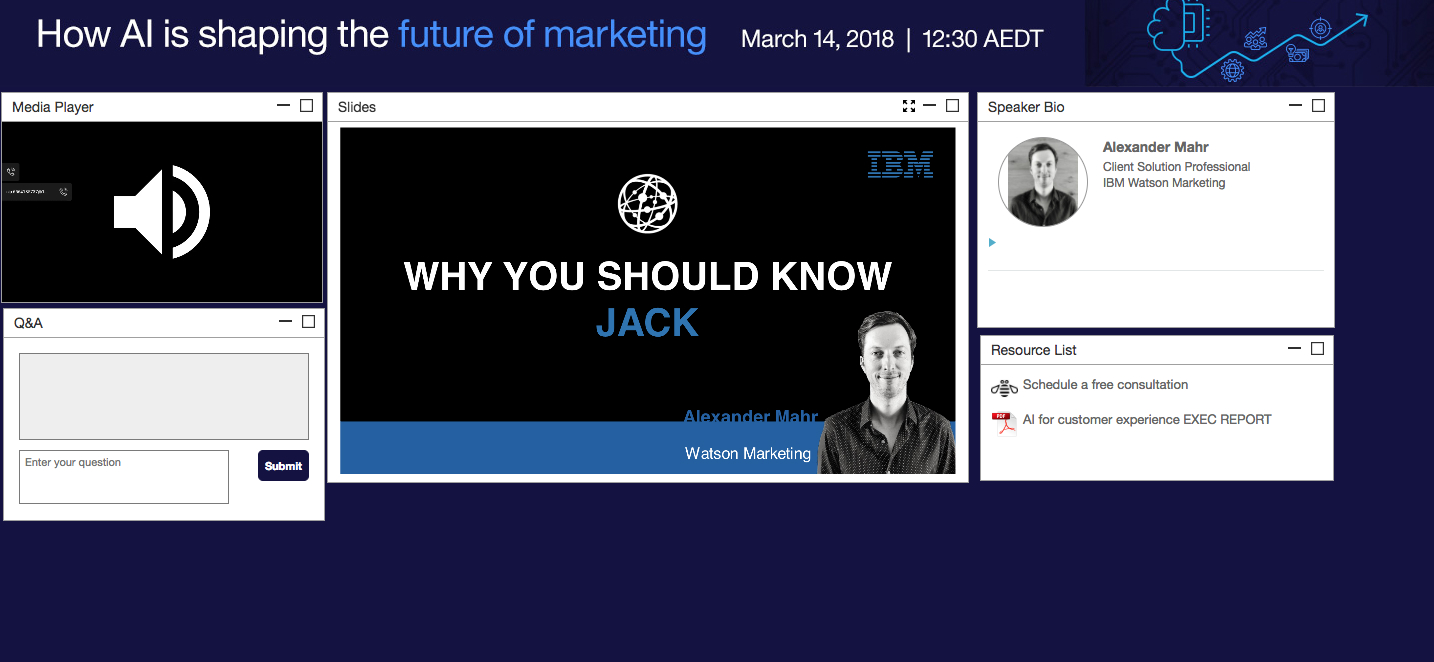The height and width of the screenshot is (662, 1434).
Task: Click the IBM logo on the slide
Action: 900,164
